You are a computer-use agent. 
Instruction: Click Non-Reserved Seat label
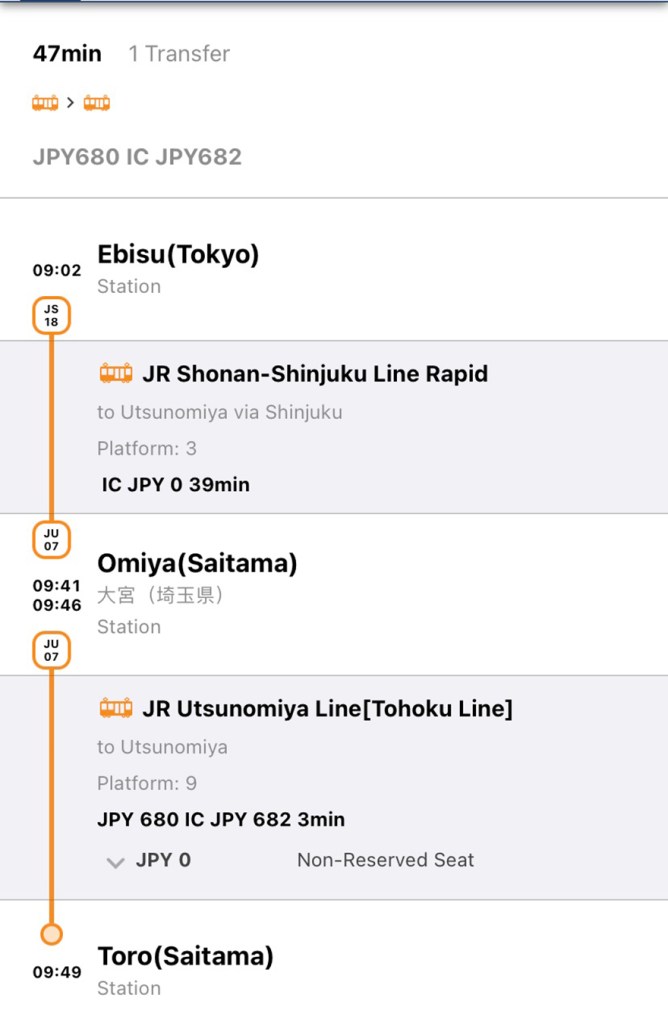click(385, 860)
